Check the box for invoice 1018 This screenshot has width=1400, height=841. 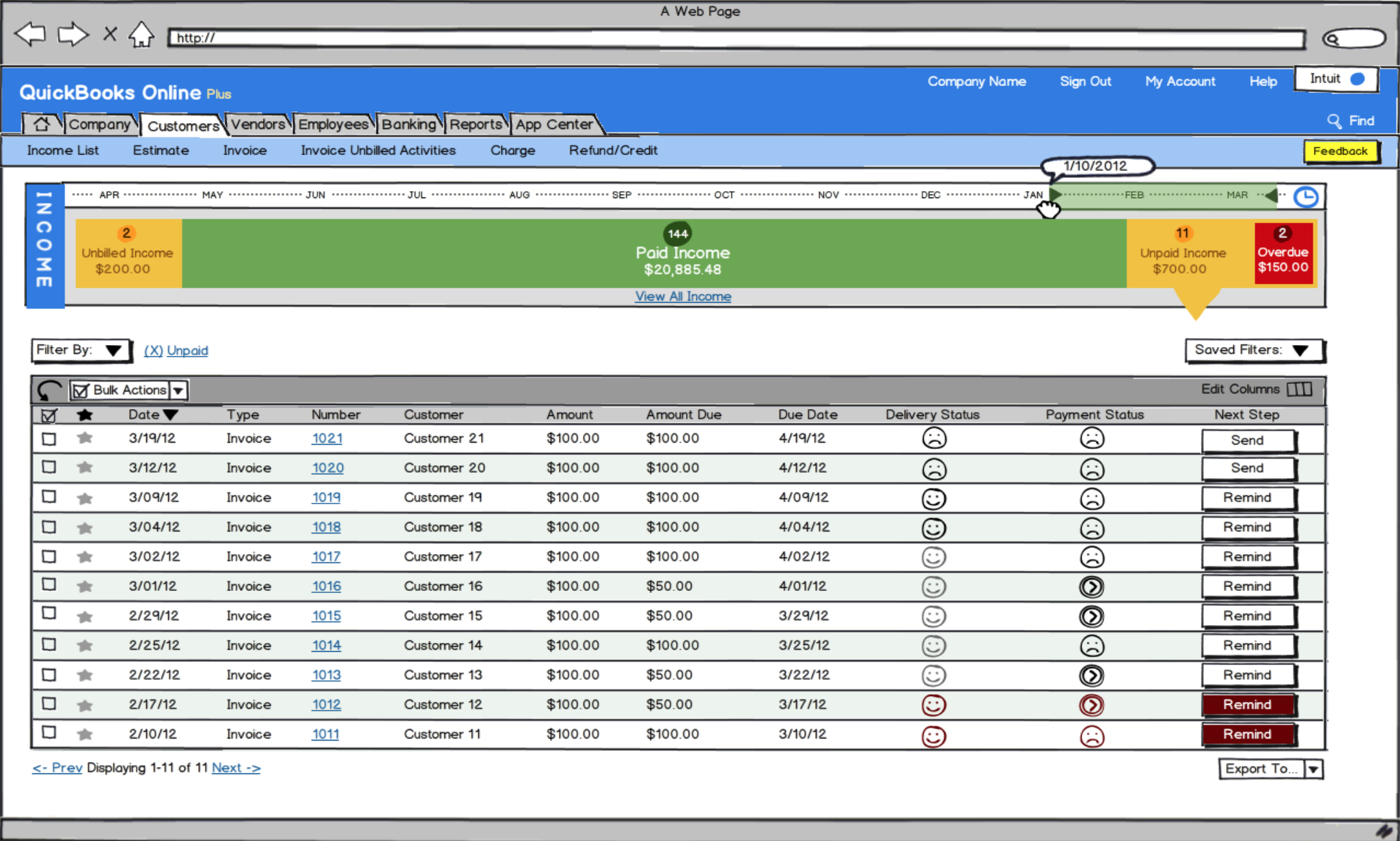tap(49, 527)
